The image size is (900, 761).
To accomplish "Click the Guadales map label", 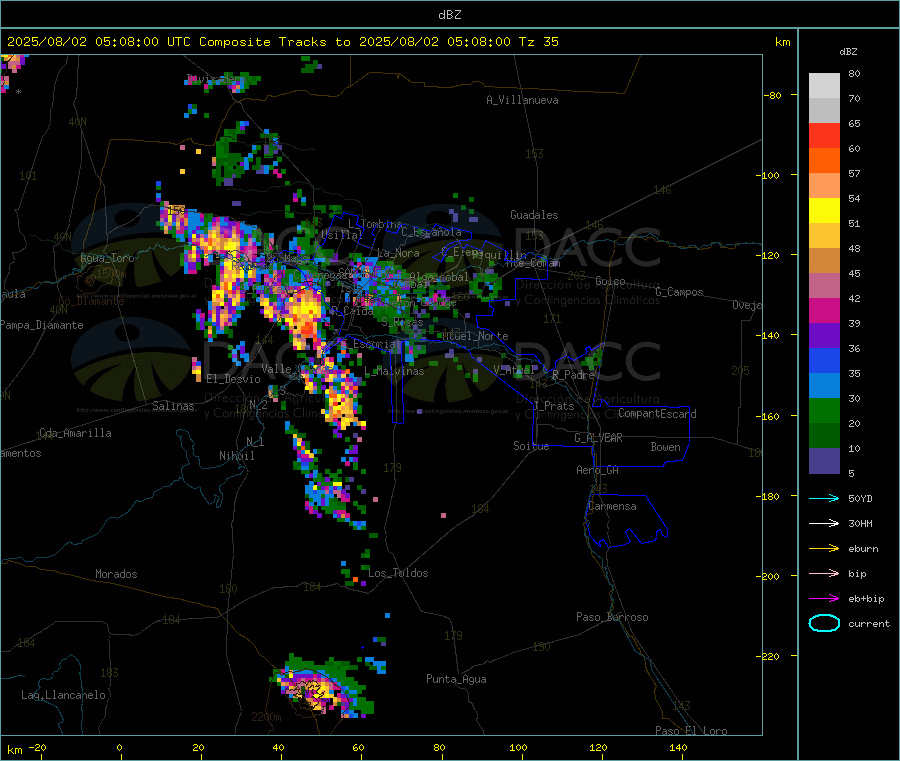I will coord(534,215).
